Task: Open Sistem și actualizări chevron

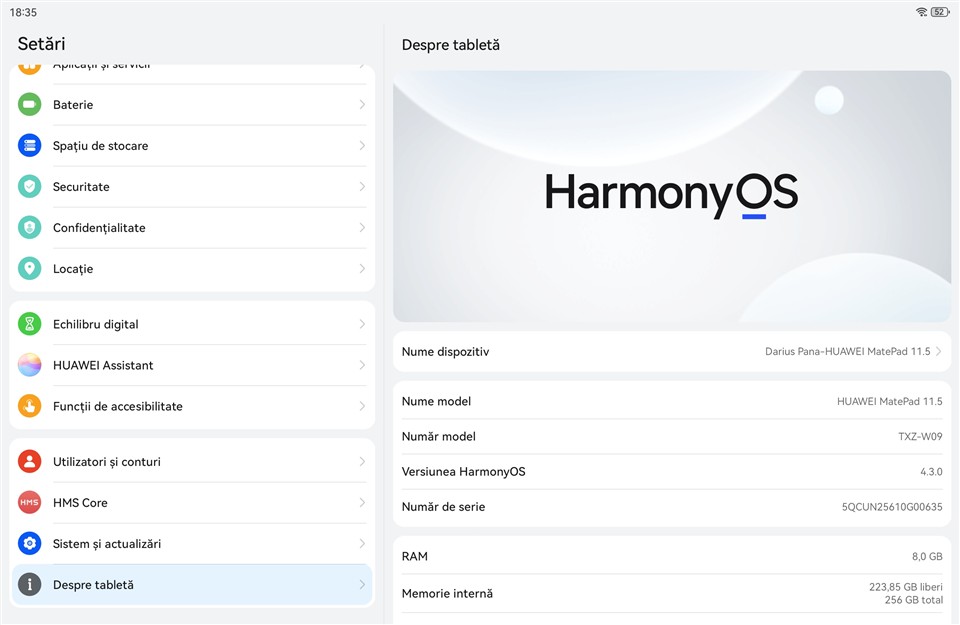Action: coord(362,544)
